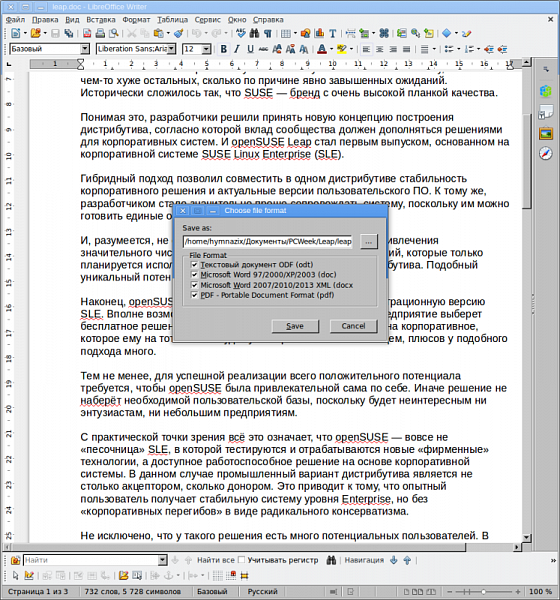Apply Strikethrough formatting
Image resolution: width=560 pixels, height=600 pixels.
pyautogui.click(x=263, y=49)
